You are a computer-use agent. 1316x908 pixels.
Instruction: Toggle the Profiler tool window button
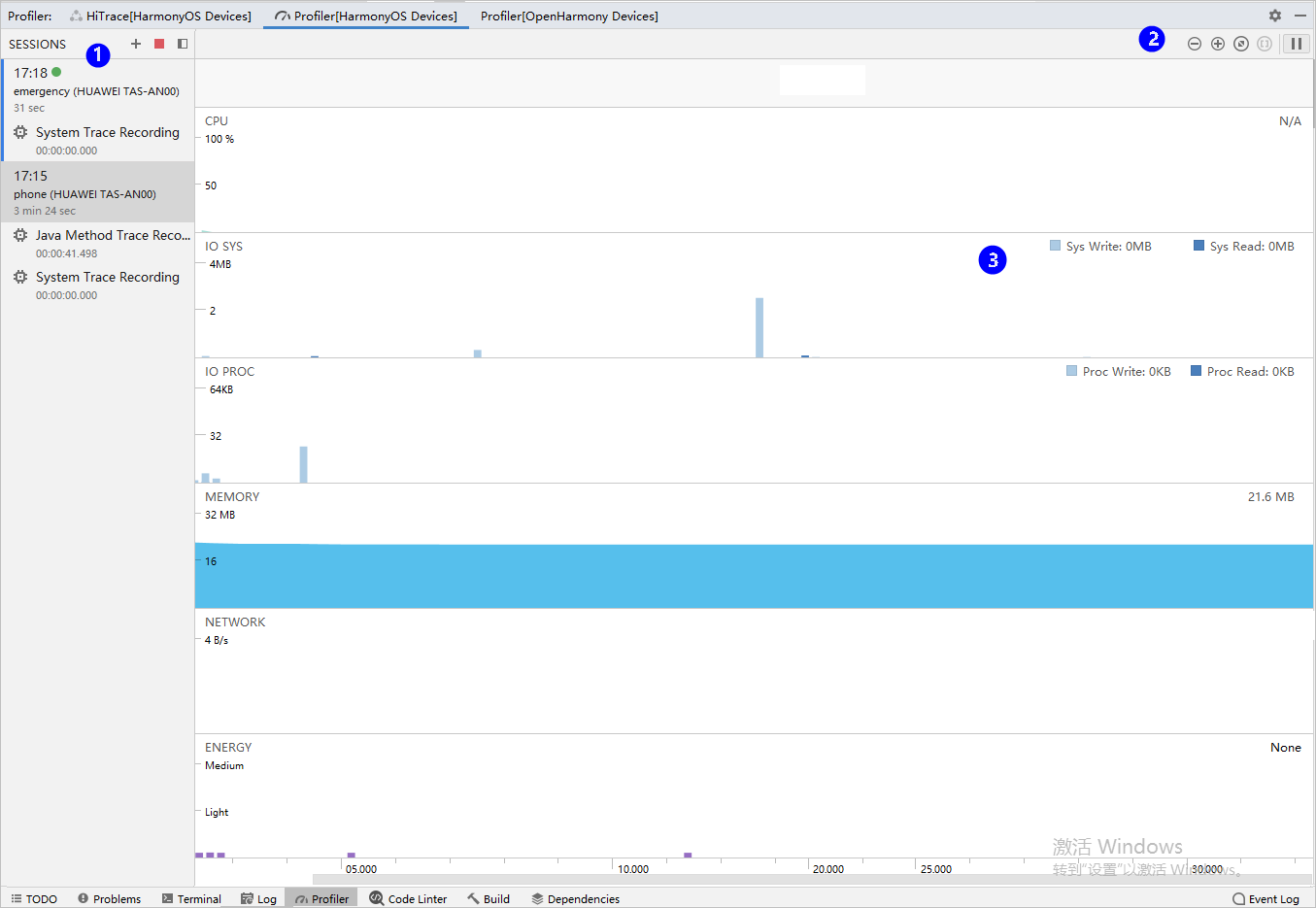tap(321, 899)
